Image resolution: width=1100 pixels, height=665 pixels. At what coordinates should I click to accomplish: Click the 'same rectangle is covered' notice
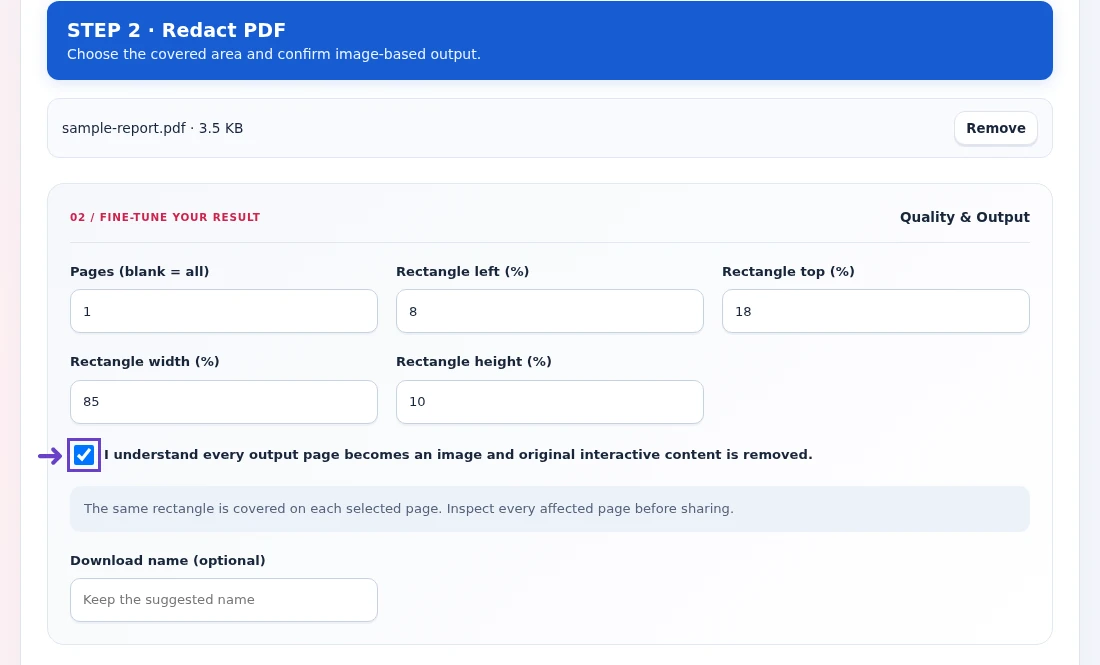click(x=549, y=509)
